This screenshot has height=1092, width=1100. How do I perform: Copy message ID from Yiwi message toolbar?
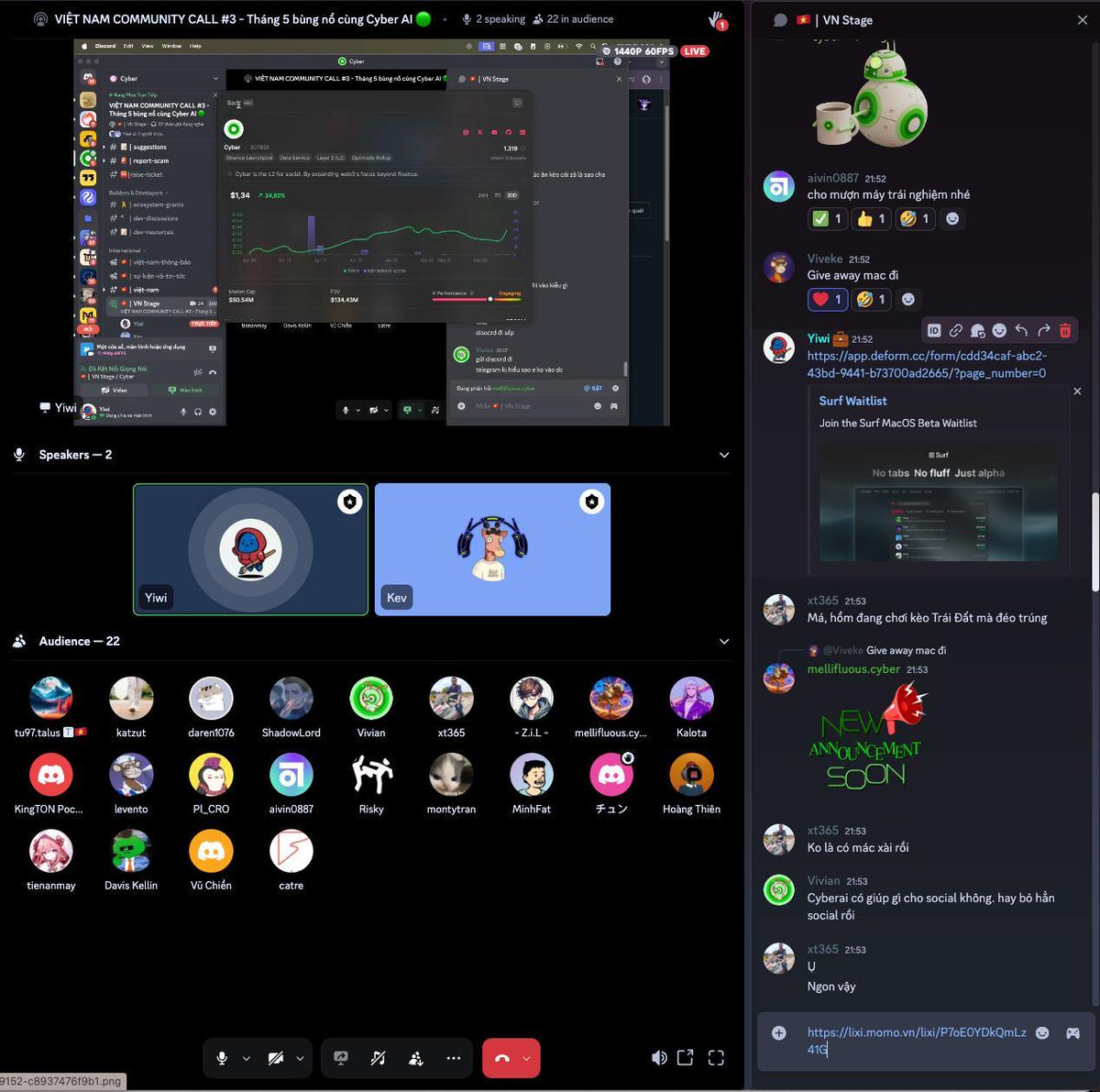(934, 330)
